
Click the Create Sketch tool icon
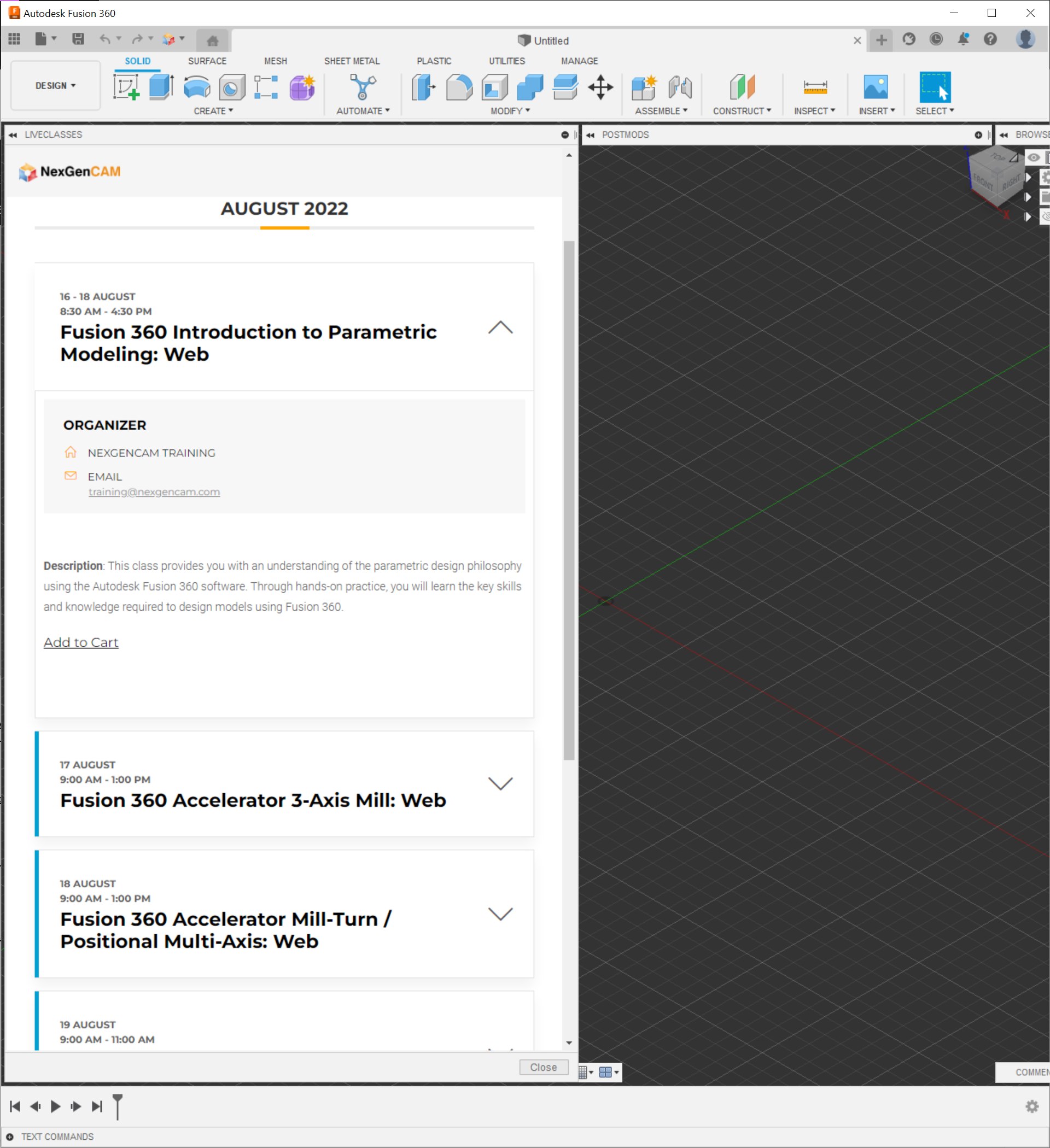pos(126,87)
